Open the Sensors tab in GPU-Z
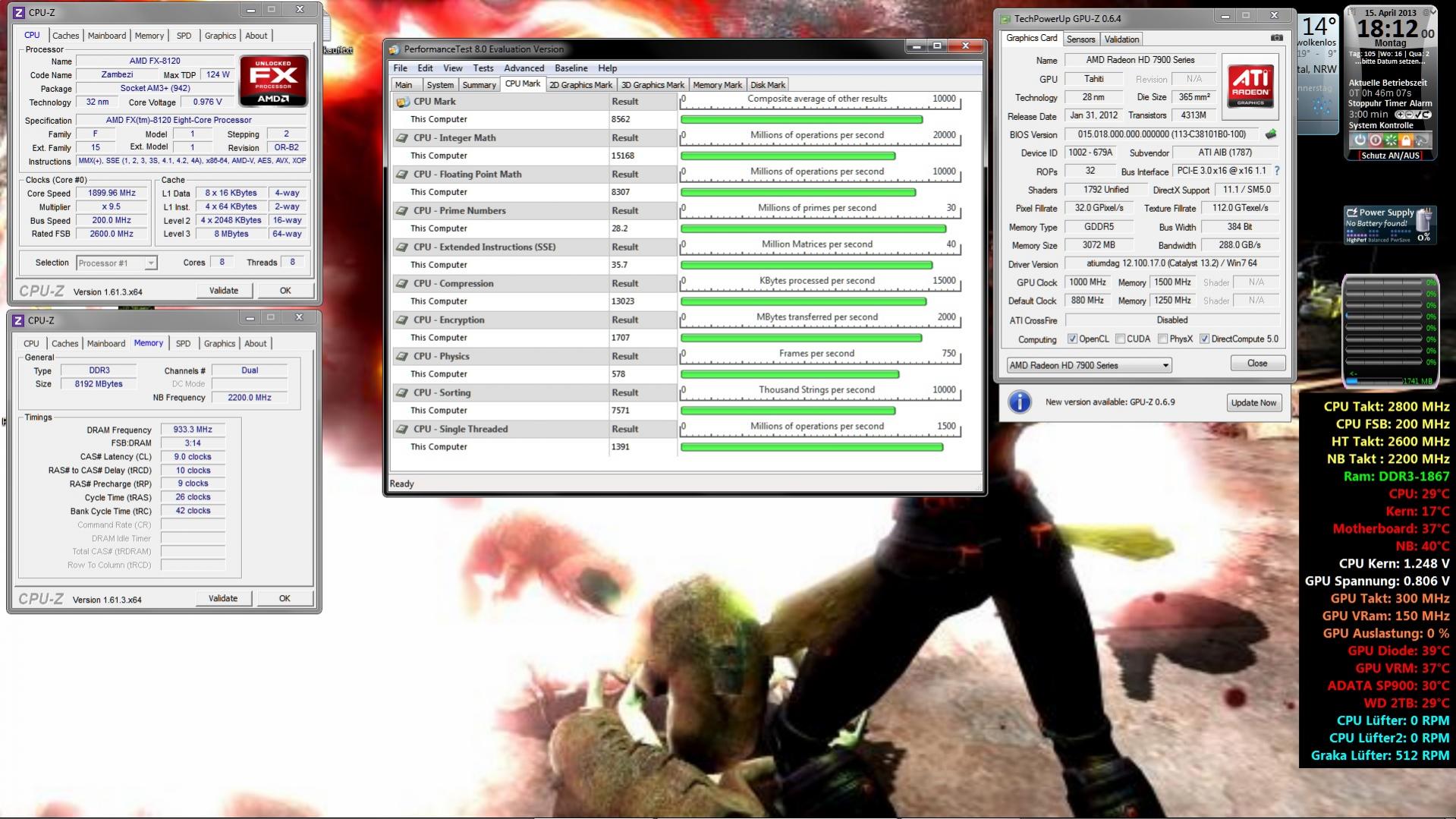The width and height of the screenshot is (1456, 819). [1080, 39]
